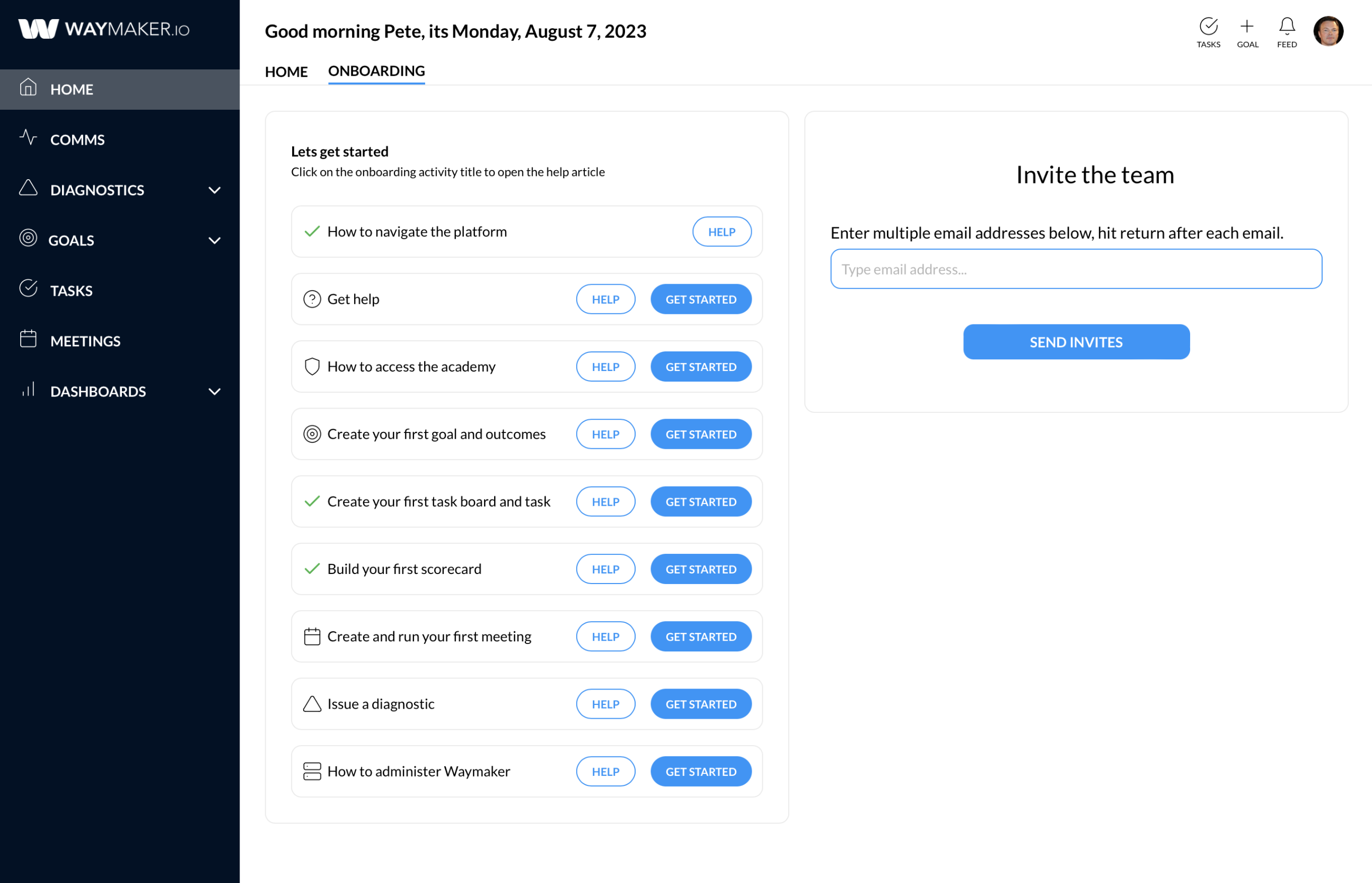The width and height of the screenshot is (1372, 883).
Task: Click GET STARTED for access the academy
Action: pyautogui.click(x=701, y=367)
